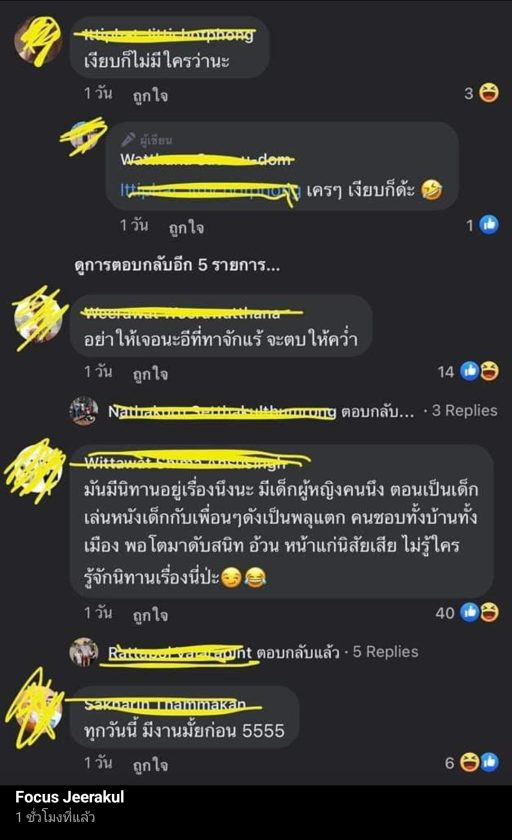
Task: Click the small avatar beside '3 Replies'
Action: tap(84, 411)
